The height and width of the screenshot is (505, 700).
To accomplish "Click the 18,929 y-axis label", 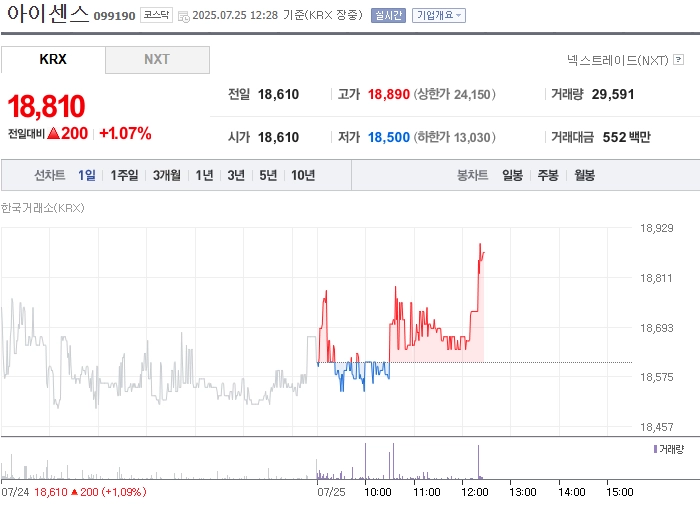I will pyautogui.click(x=657, y=228).
